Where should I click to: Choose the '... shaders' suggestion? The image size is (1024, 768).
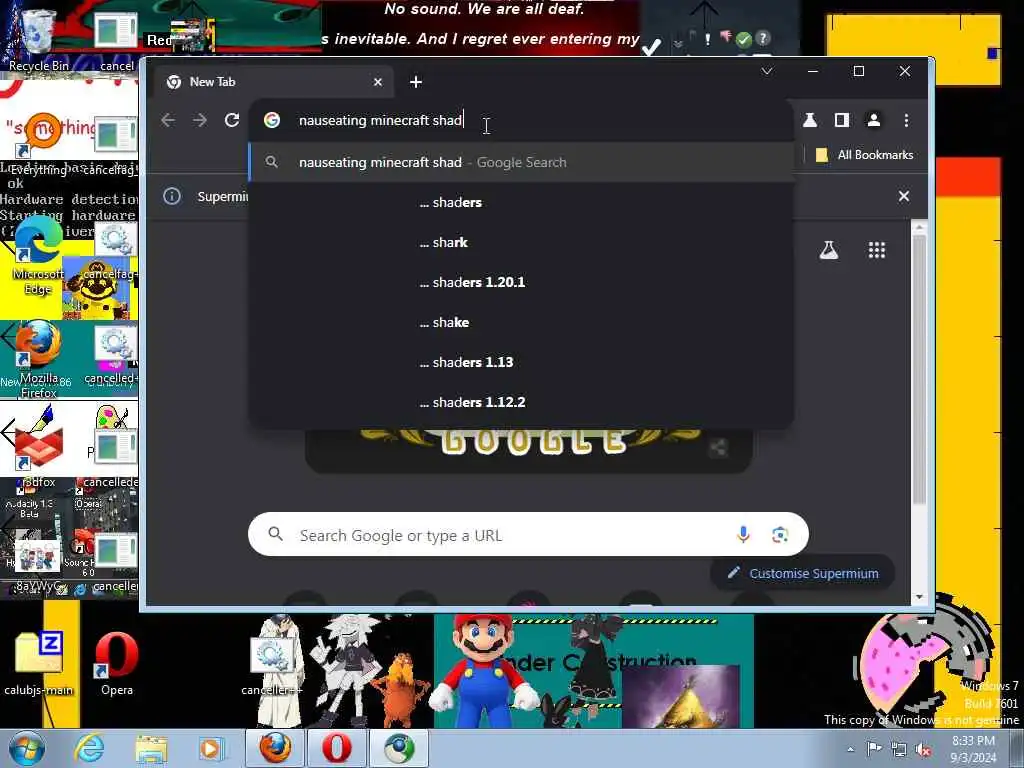click(521, 202)
